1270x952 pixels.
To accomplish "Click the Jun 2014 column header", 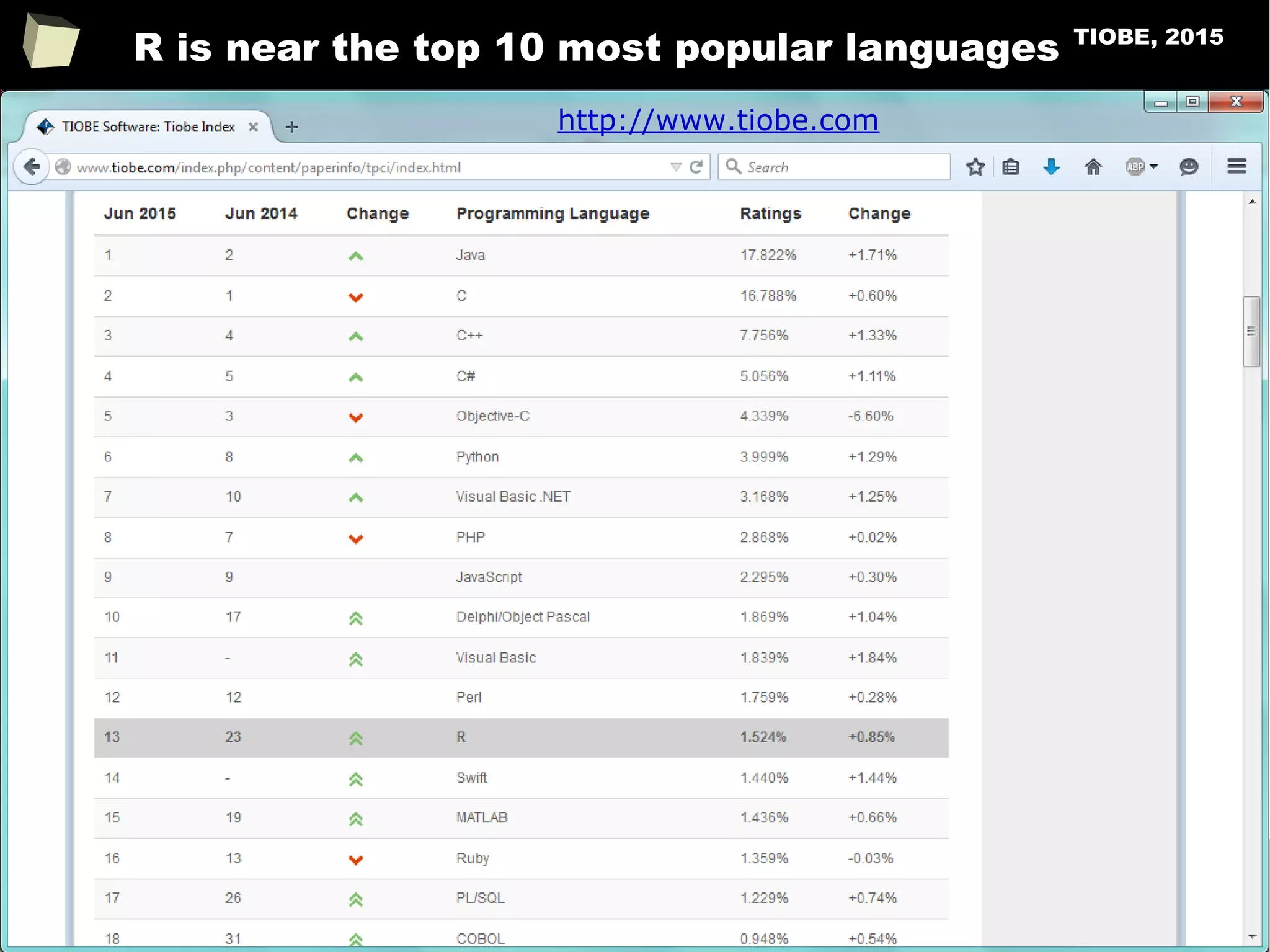I will click(x=261, y=213).
